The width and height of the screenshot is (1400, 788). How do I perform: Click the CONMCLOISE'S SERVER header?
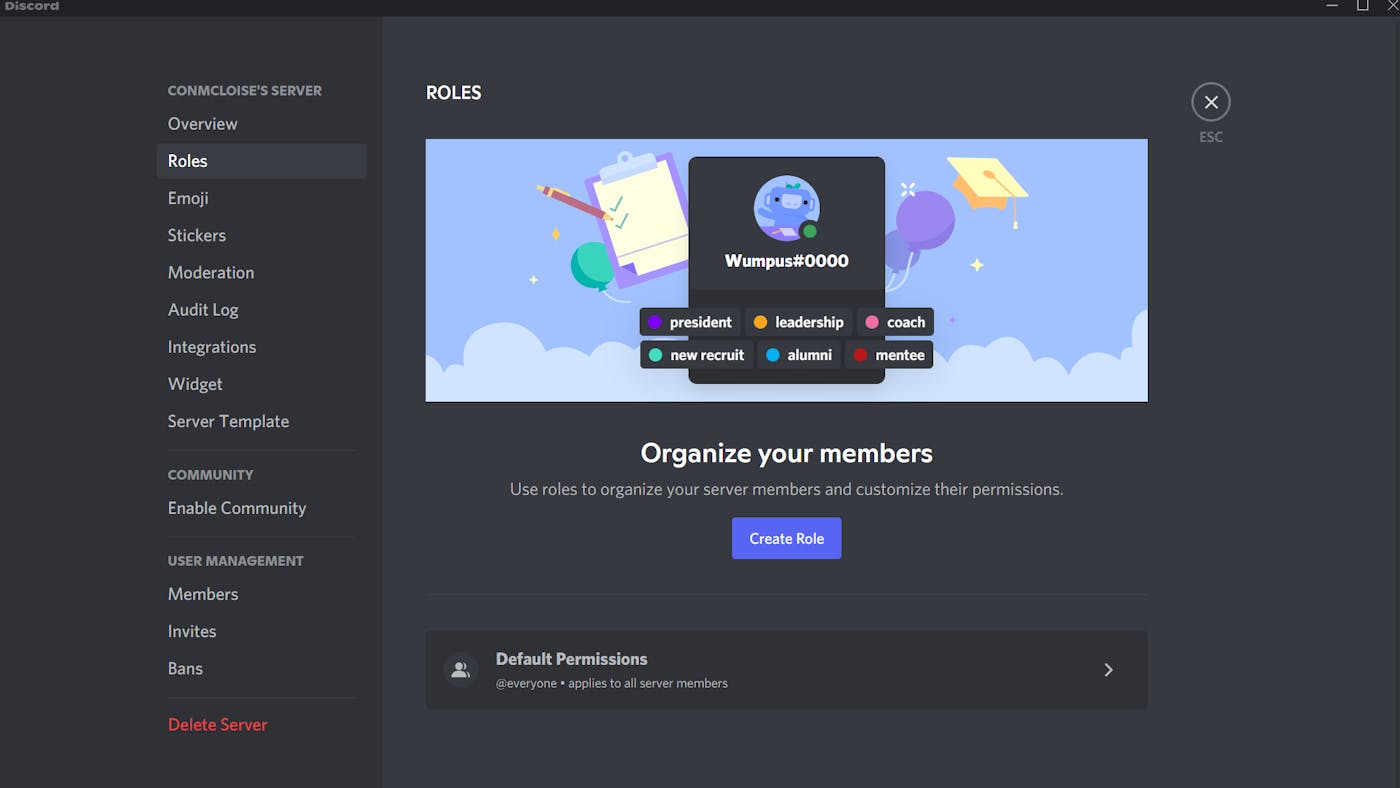245,90
